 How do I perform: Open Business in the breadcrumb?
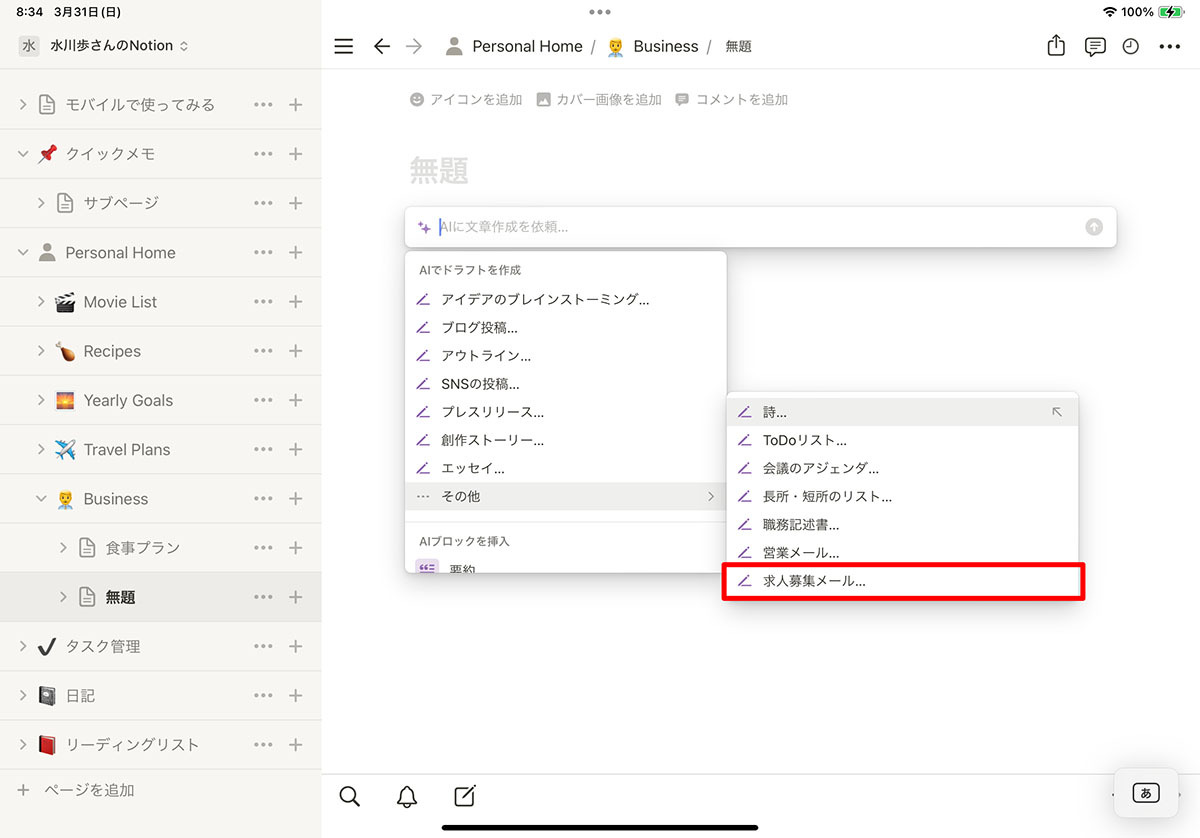click(x=652, y=46)
